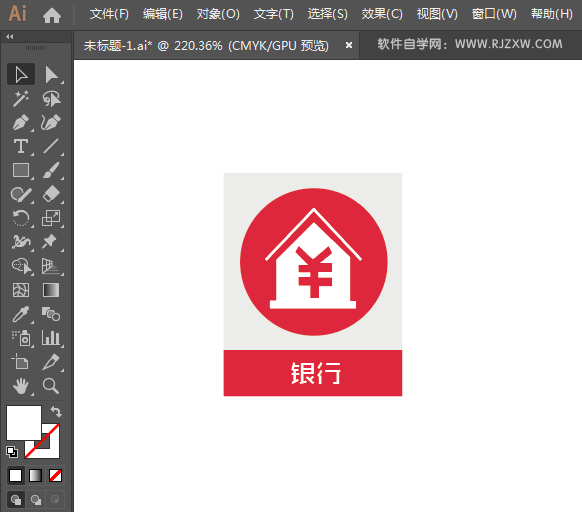Select the Zoom magnifier tool
The width and height of the screenshot is (582, 512).
[x=51, y=386]
